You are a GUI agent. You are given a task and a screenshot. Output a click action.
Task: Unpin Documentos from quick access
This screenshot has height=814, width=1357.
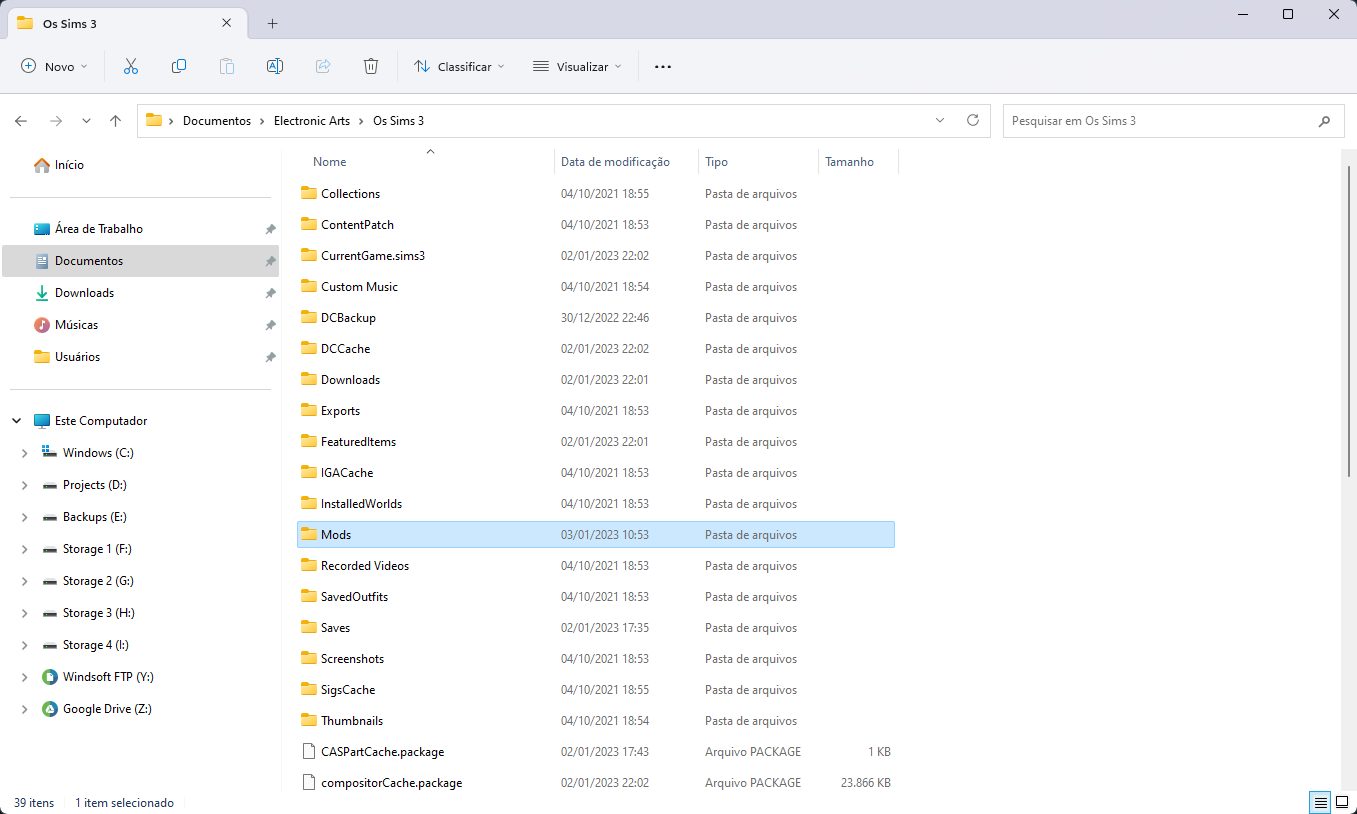pos(270,261)
